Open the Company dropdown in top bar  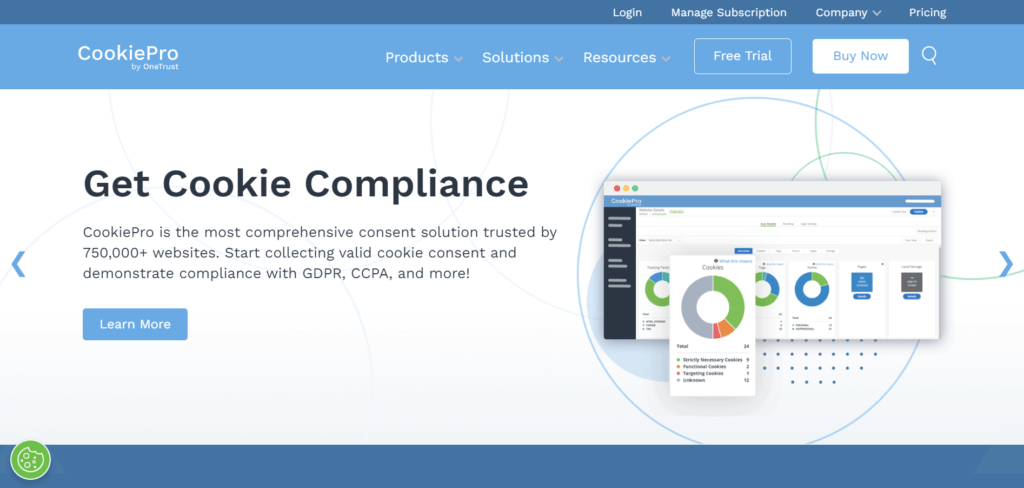(x=848, y=13)
